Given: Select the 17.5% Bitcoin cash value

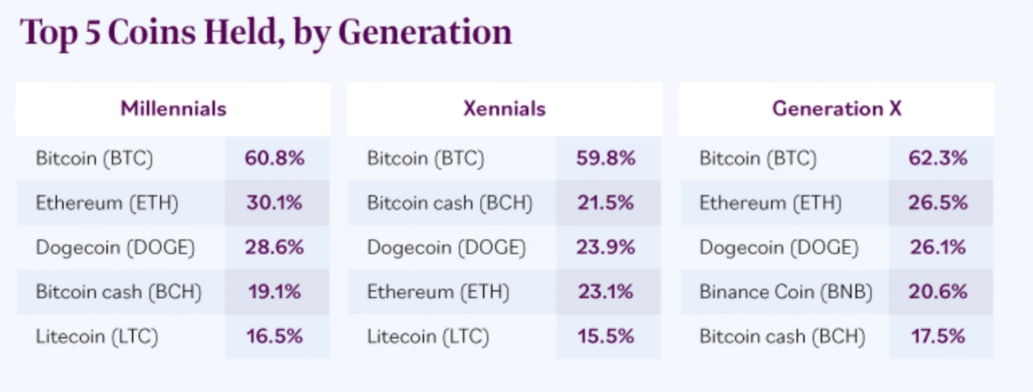Looking at the screenshot, I should pos(938,337).
